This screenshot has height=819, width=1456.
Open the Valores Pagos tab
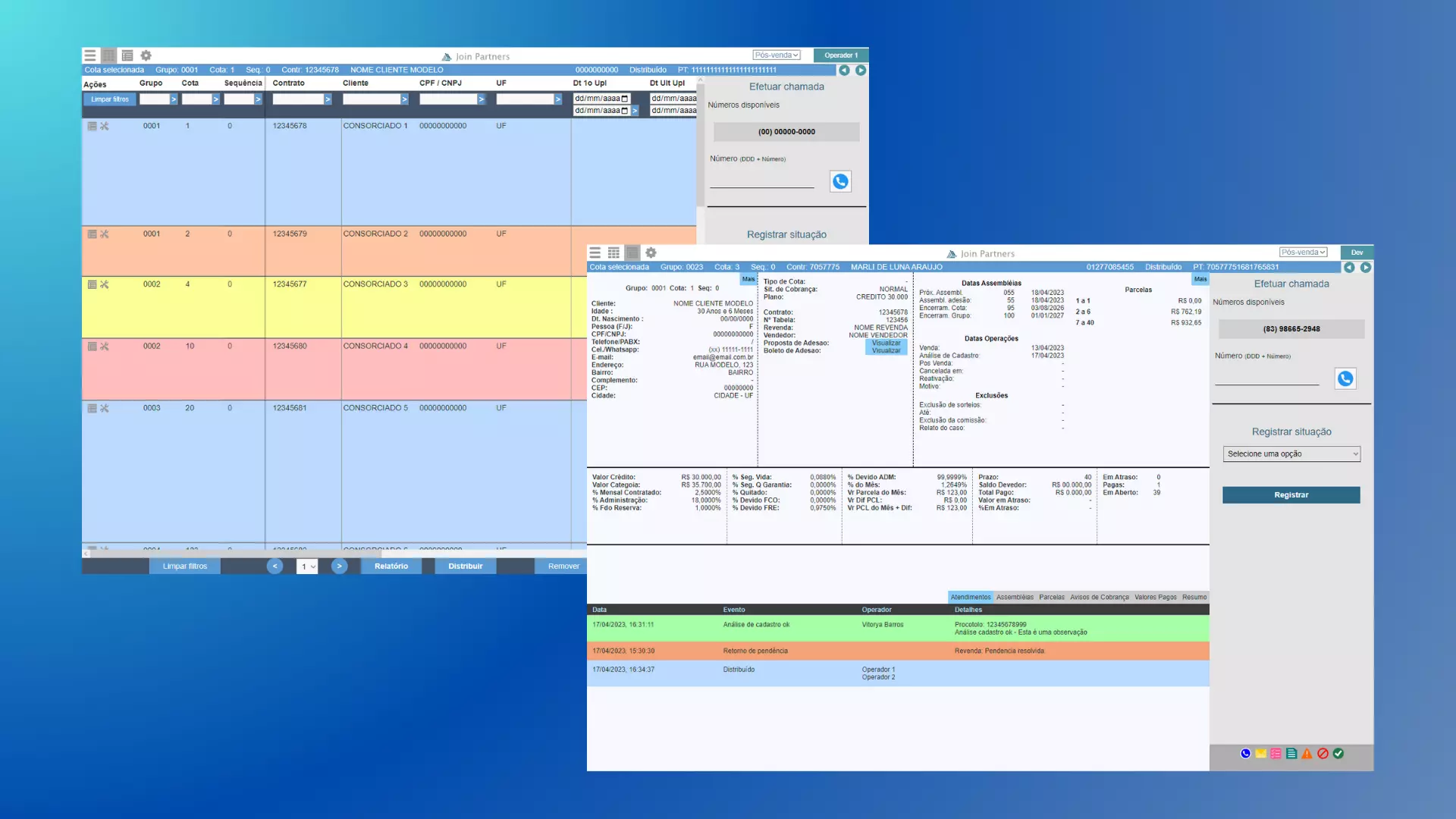tap(1155, 597)
